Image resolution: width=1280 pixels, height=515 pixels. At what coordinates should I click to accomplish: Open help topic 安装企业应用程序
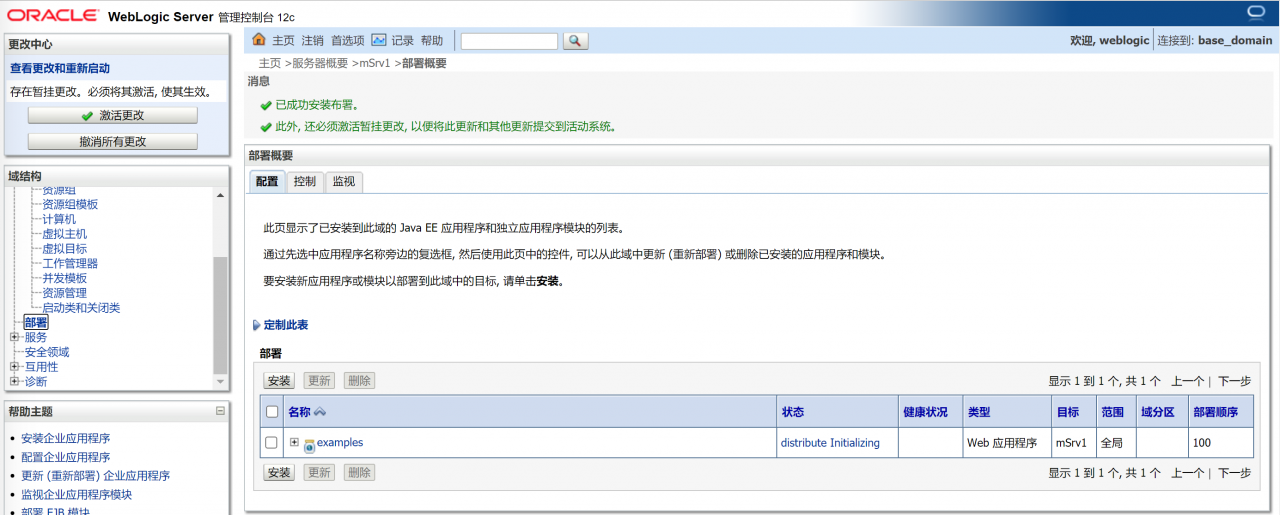(66, 438)
